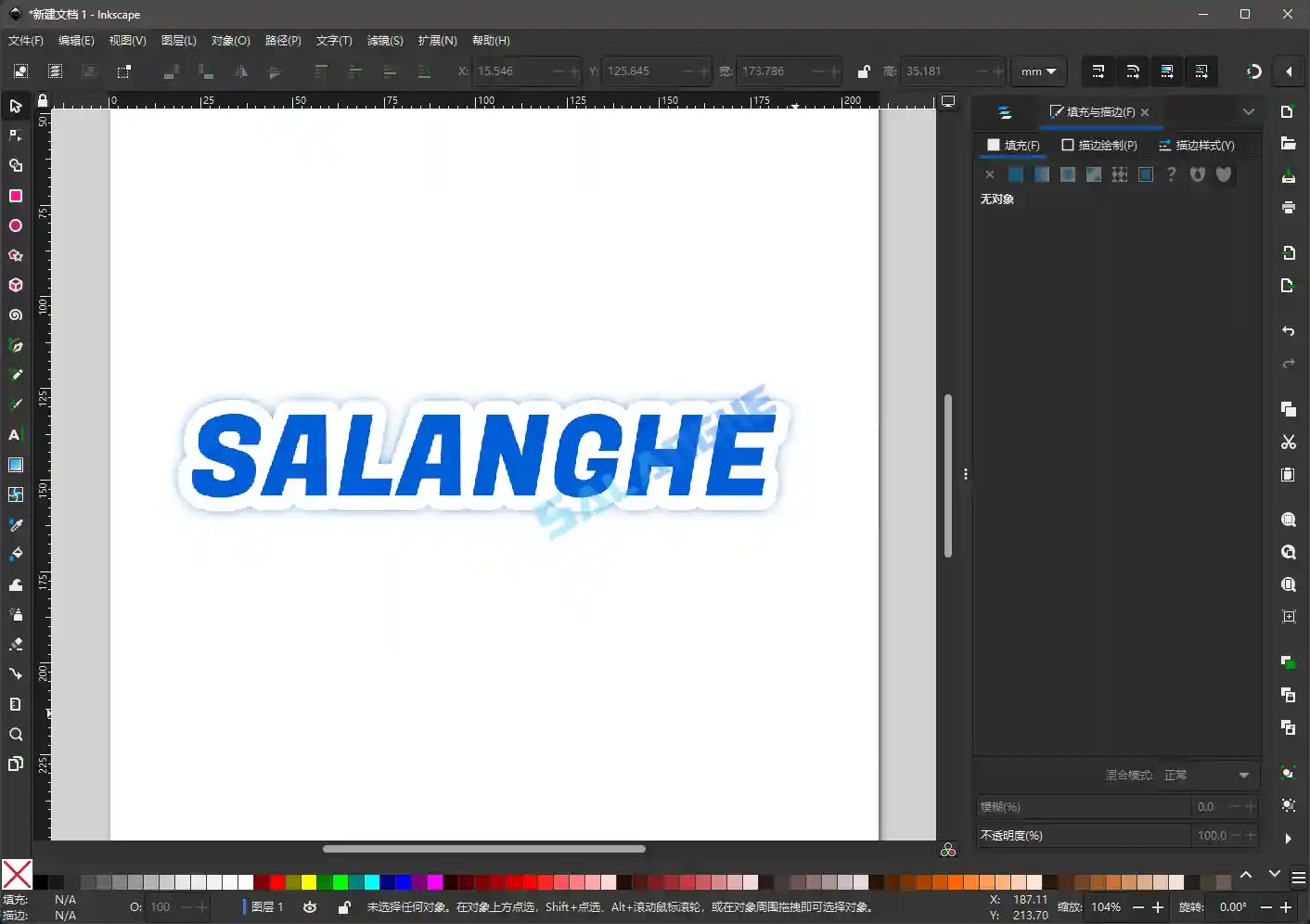Toggle the width-height lock ratio
The height and width of the screenshot is (924, 1310).
point(864,71)
